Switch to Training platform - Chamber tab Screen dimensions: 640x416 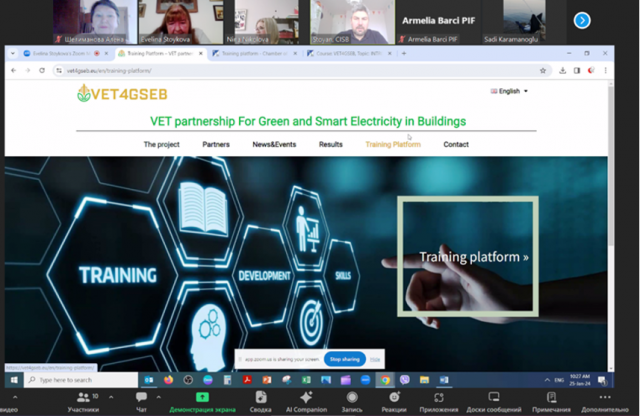coord(253,53)
